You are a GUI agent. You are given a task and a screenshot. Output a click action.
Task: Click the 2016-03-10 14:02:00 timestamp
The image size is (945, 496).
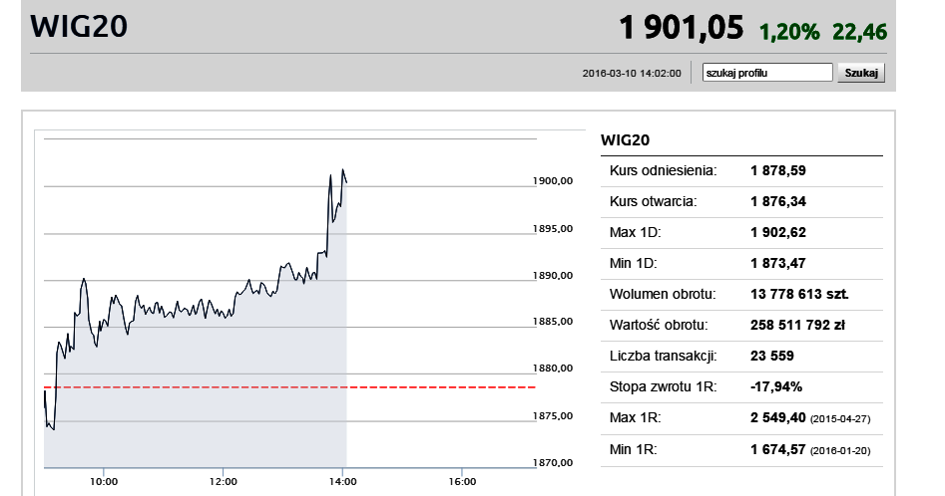pos(631,73)
